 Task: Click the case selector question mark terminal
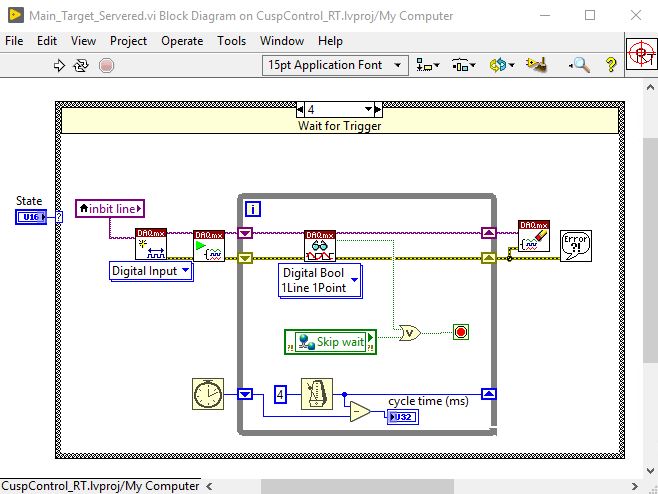click(x=59, y=217)
